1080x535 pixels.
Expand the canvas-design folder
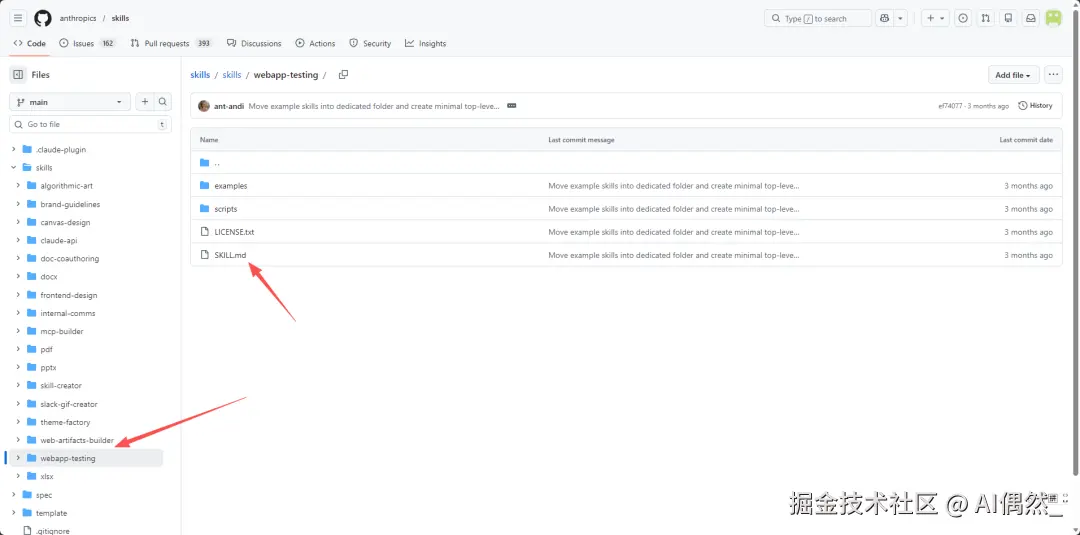tap(19, 222)
